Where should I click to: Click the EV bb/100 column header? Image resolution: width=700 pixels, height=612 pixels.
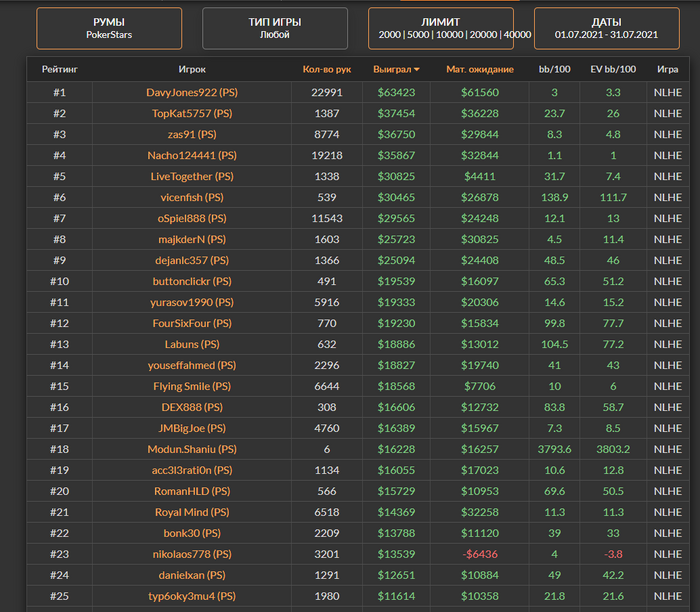click(x=612, y=70)
